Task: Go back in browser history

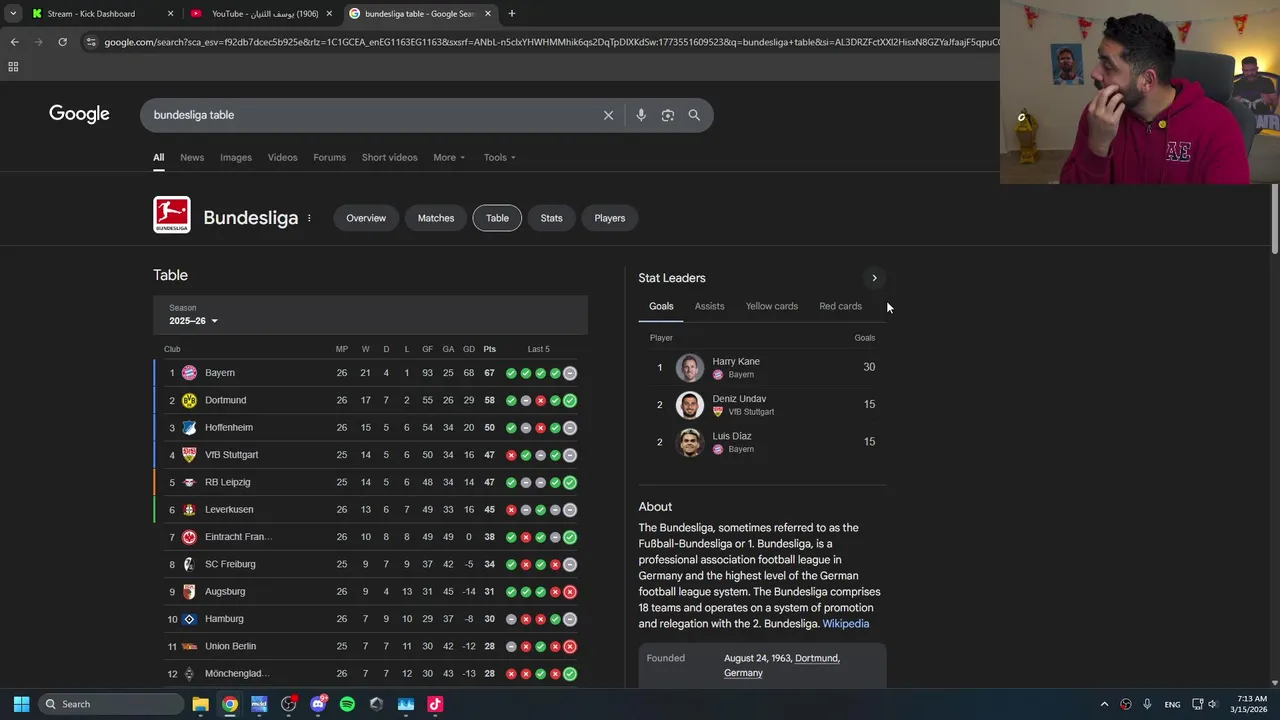Action: (14, 42)
